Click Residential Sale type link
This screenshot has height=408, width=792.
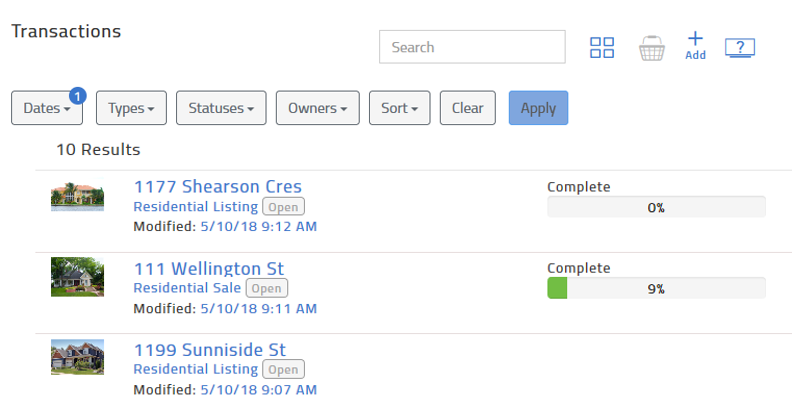point(187,288)
